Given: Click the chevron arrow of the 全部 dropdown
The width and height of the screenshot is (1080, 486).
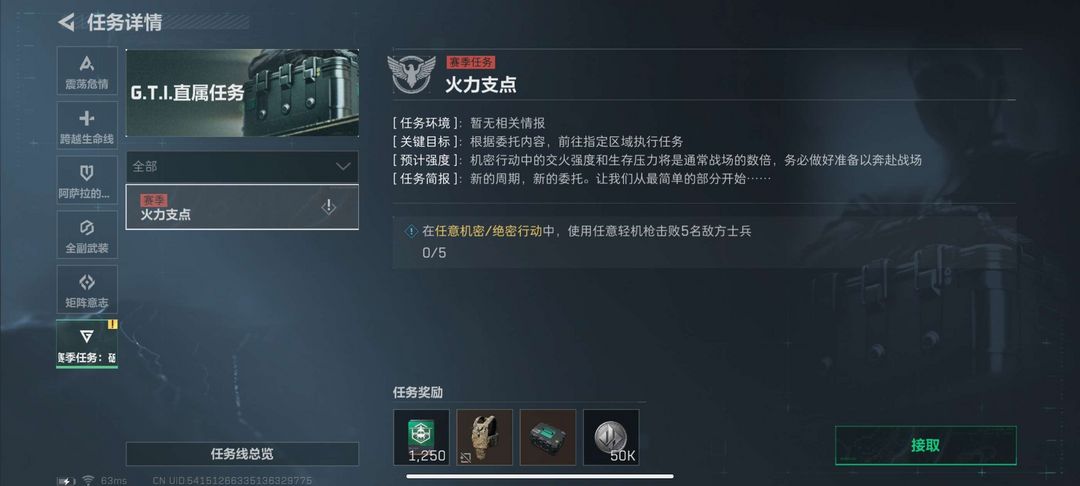Looking at the screenshot, I should pyautogui.click(x=342, y=167).
